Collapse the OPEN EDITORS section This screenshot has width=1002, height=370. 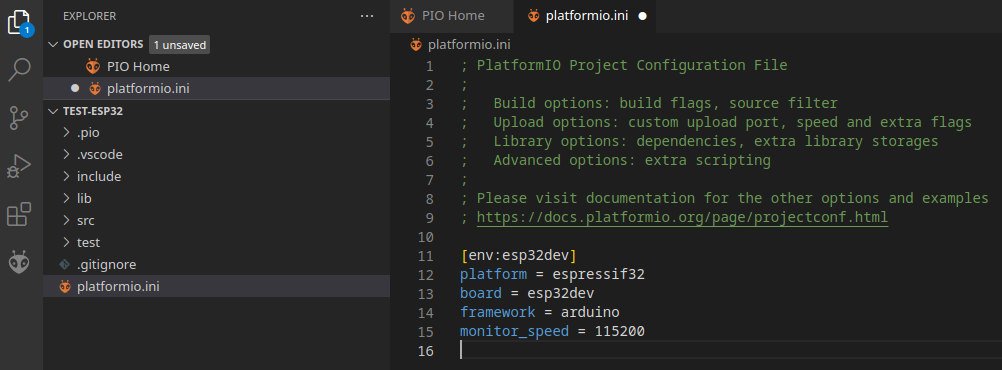(x=53, y=44)
